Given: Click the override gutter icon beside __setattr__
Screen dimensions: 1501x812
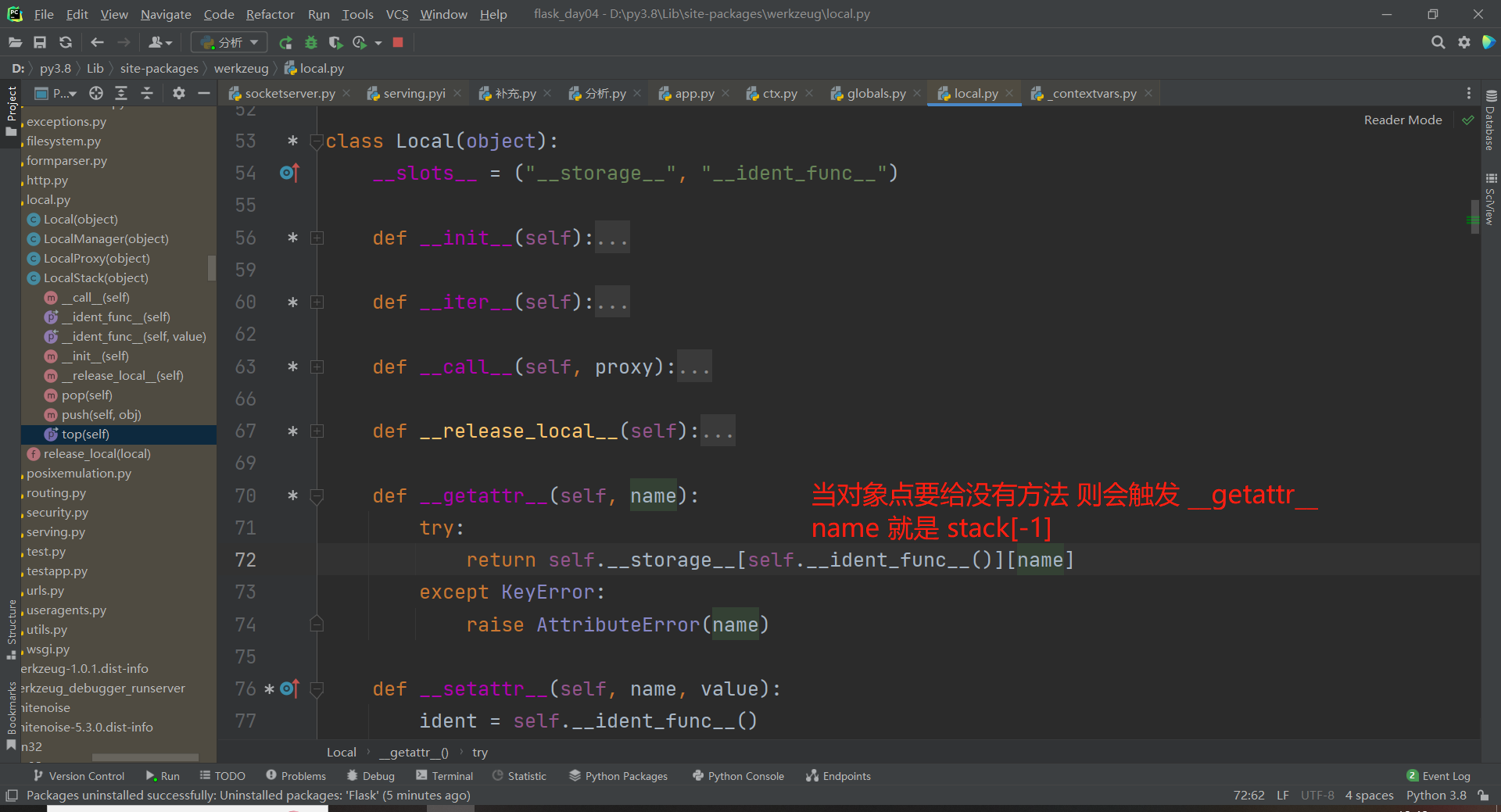Looking at the screenshot, I should pos(289,689).
